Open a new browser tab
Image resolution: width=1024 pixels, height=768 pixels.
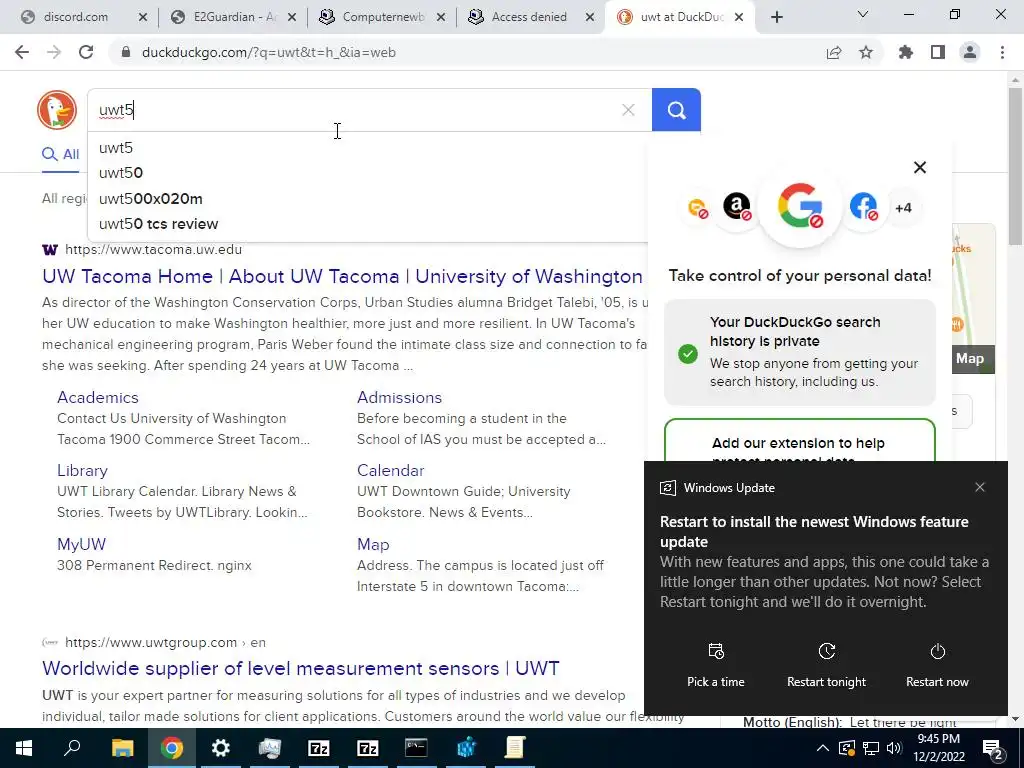tap(776, 17)
